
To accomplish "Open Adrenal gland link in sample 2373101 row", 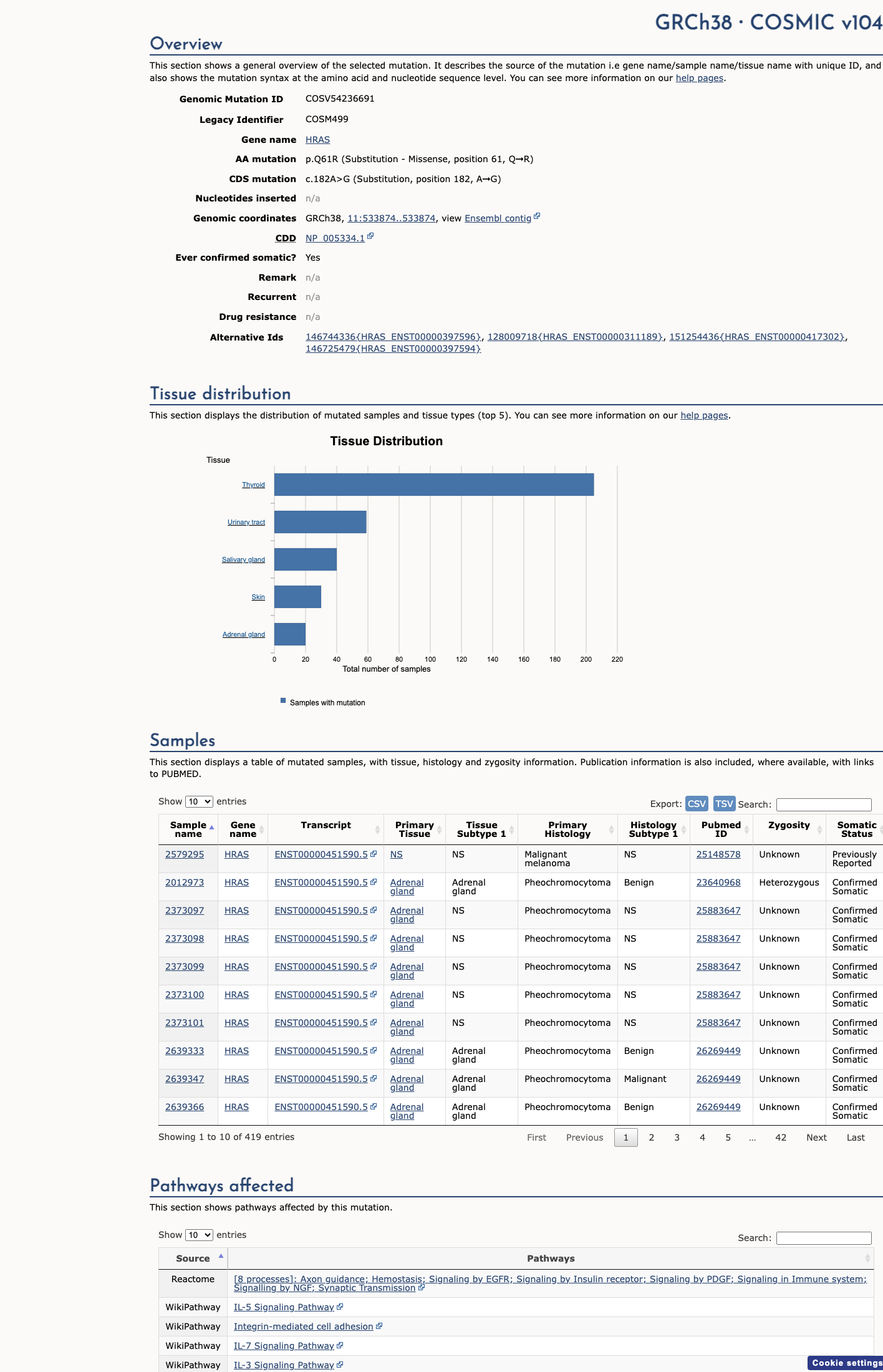I will pyautogui.click(x=407, y=1027).
